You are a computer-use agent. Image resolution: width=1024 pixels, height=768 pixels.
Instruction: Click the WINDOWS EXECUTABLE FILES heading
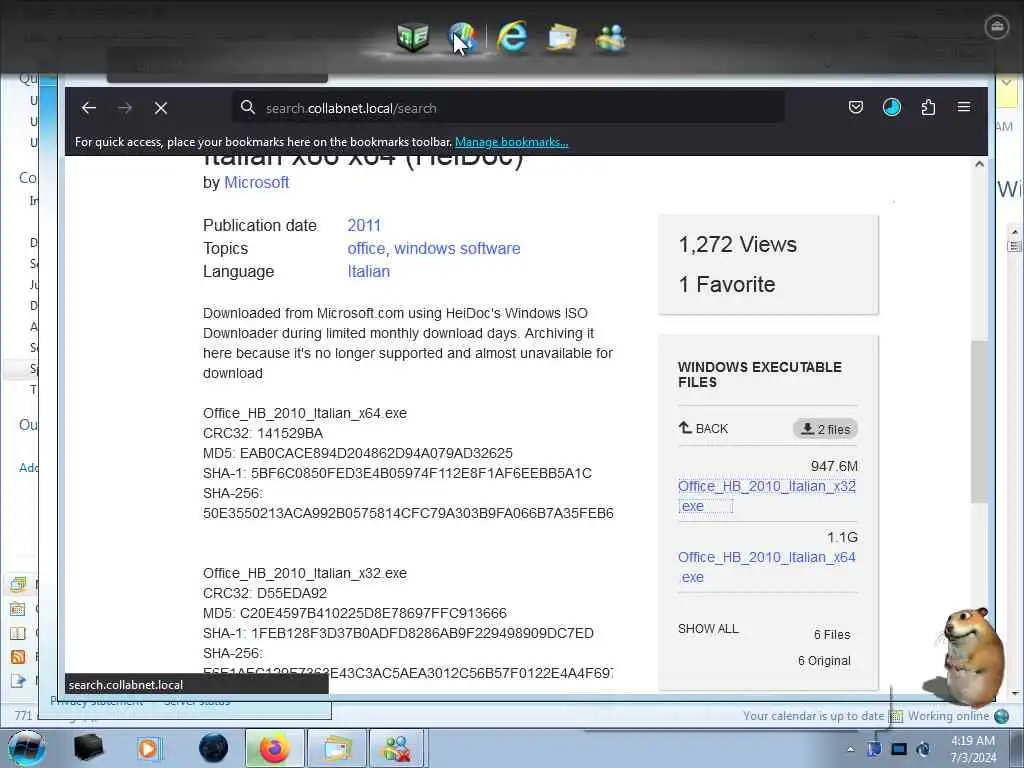click(x=760, y=375)
